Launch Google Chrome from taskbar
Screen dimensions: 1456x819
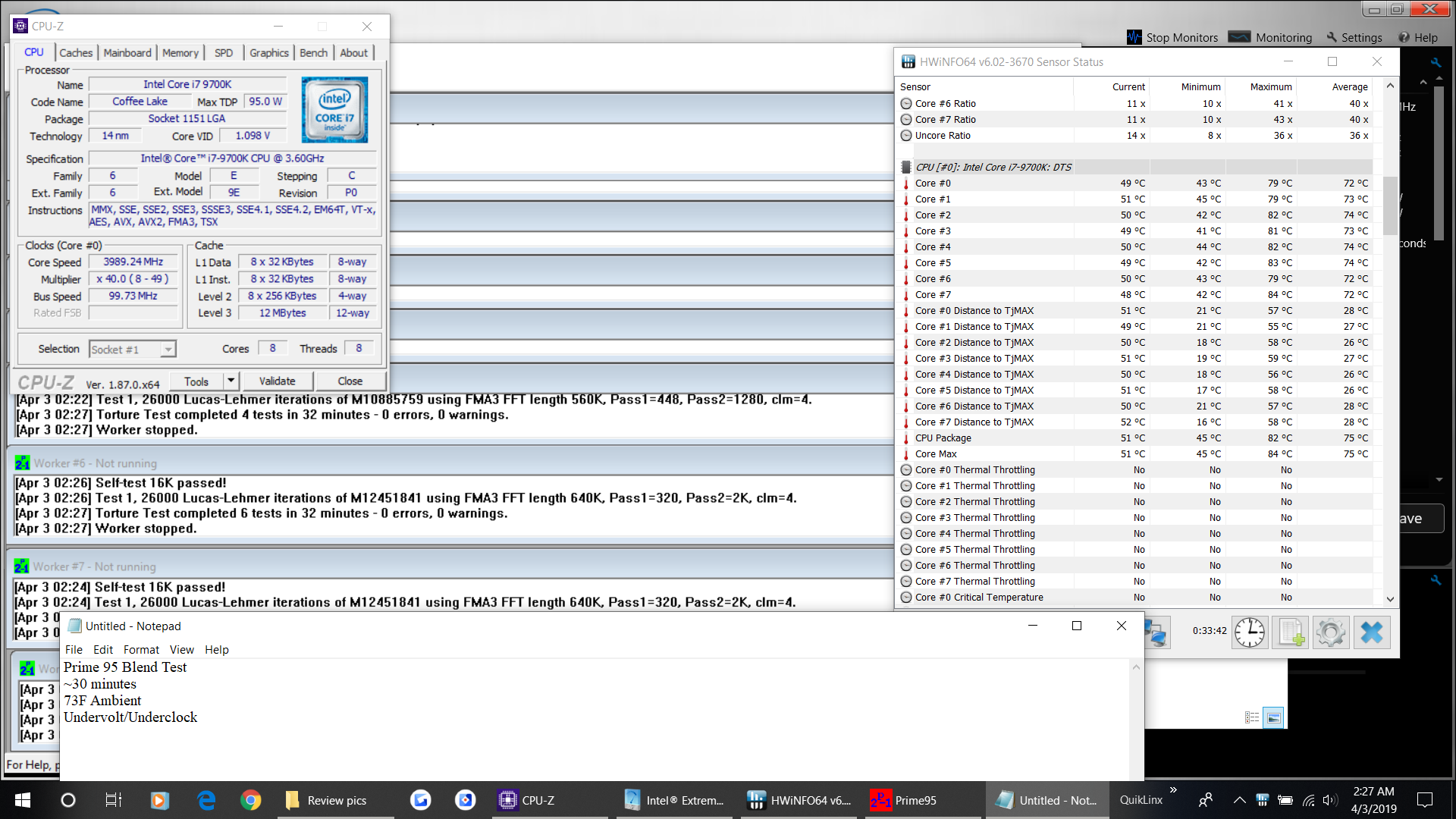(x=251, y=800)
